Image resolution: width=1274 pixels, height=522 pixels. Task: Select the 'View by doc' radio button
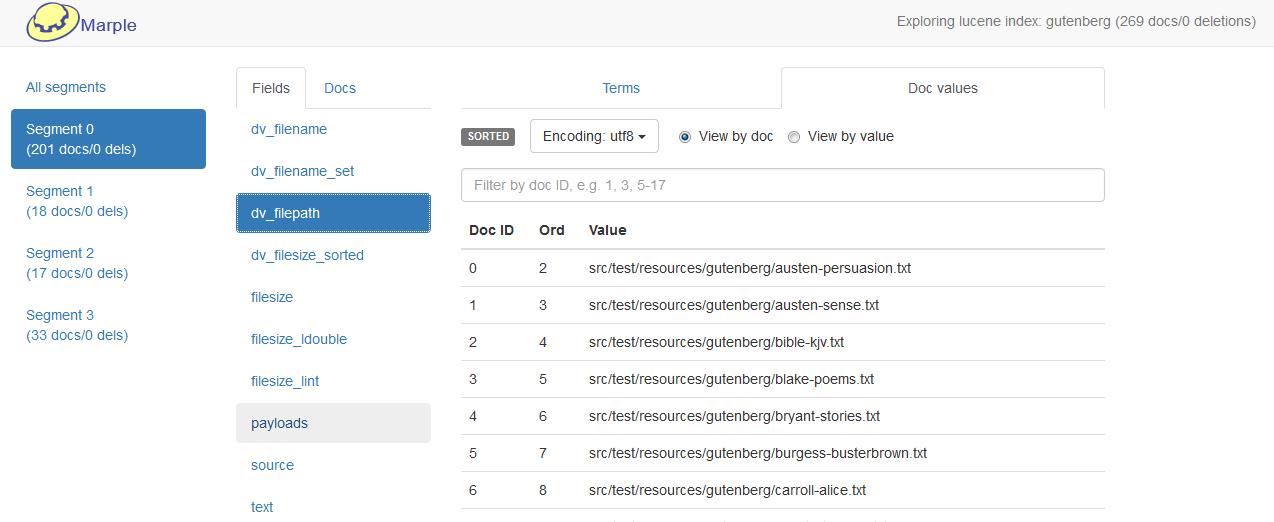coord(685,137)
